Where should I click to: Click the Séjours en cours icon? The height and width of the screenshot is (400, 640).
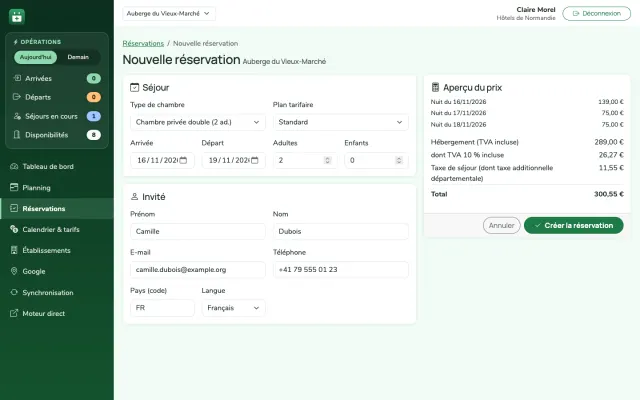tap(17, 116)
